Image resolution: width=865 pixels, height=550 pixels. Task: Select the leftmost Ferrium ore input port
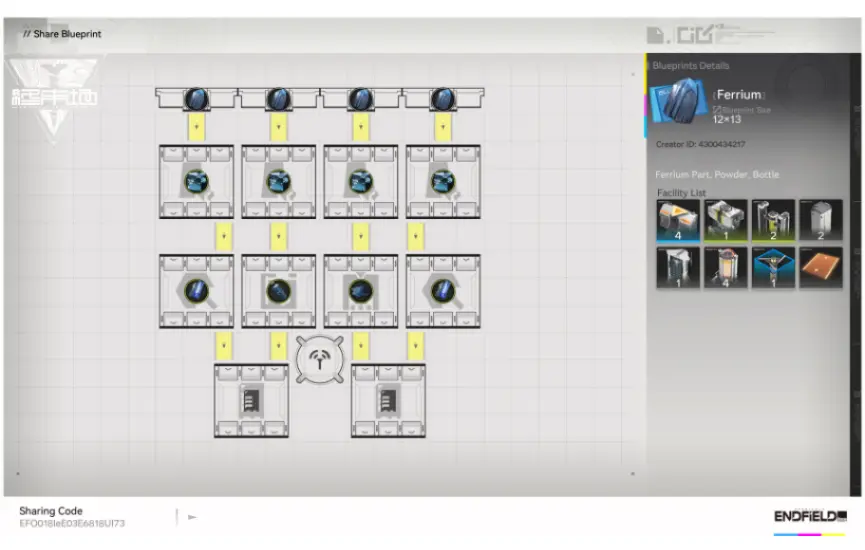coord(196,98)
